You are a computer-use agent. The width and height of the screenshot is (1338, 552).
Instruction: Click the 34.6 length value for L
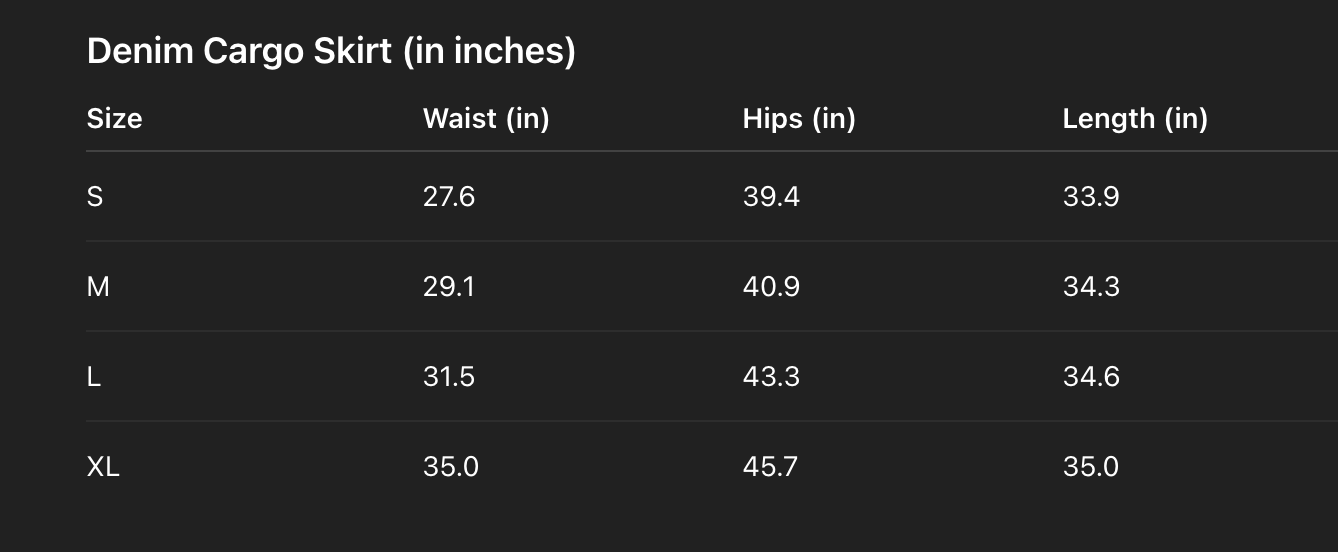pyautogui.click(x=1091, y=377)
